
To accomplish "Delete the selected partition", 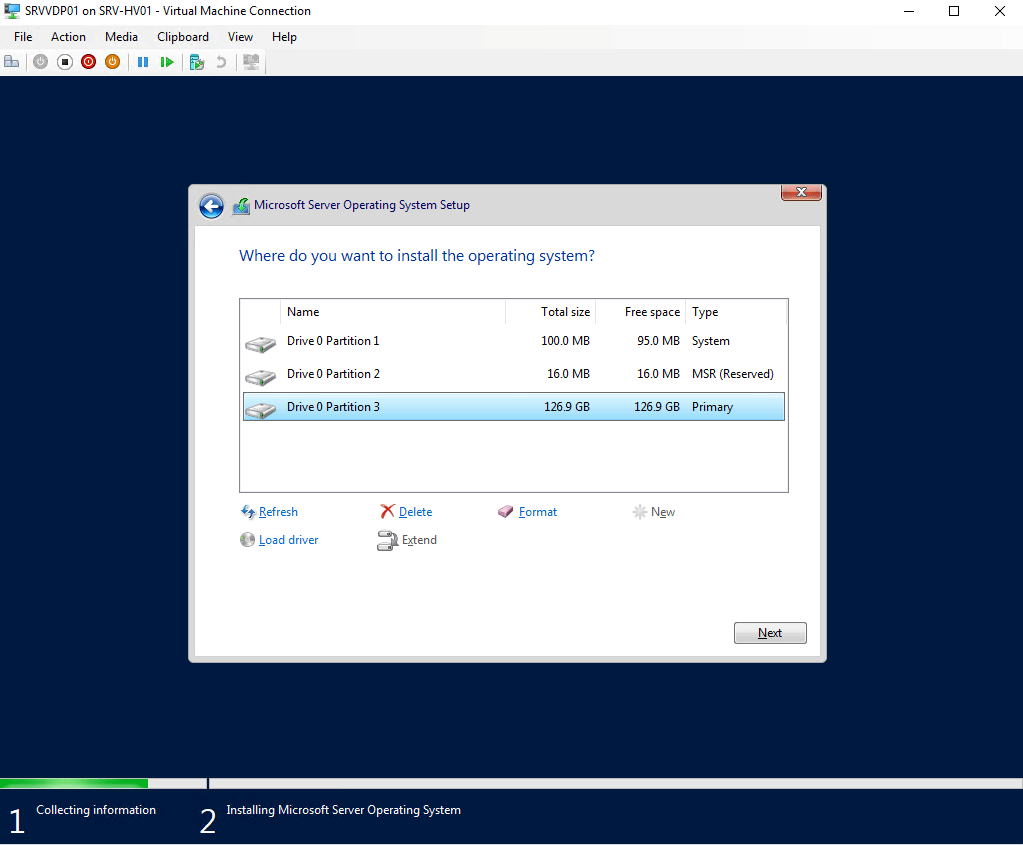I will click(x=415, y=512).
